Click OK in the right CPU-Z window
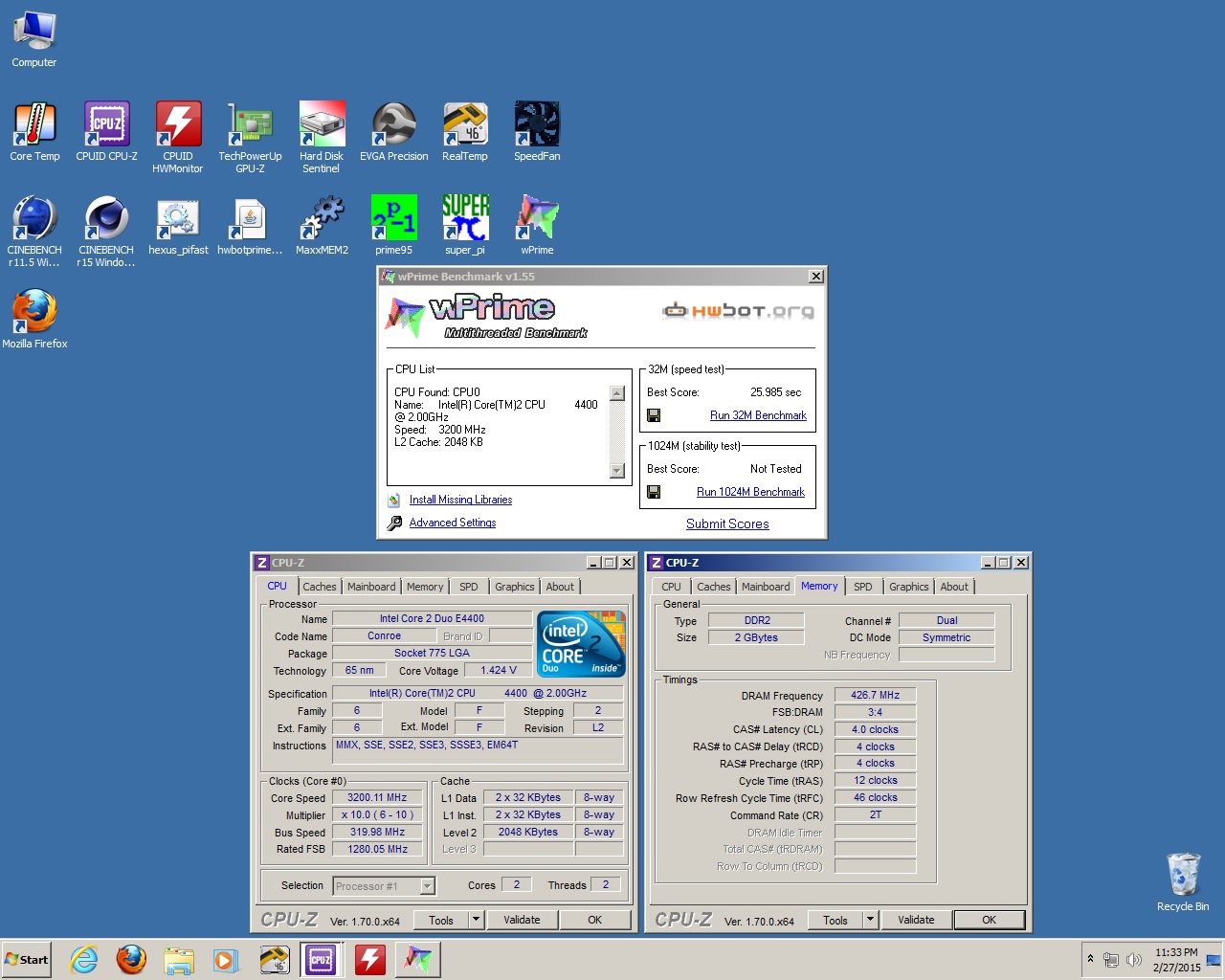 pos(990,920)
